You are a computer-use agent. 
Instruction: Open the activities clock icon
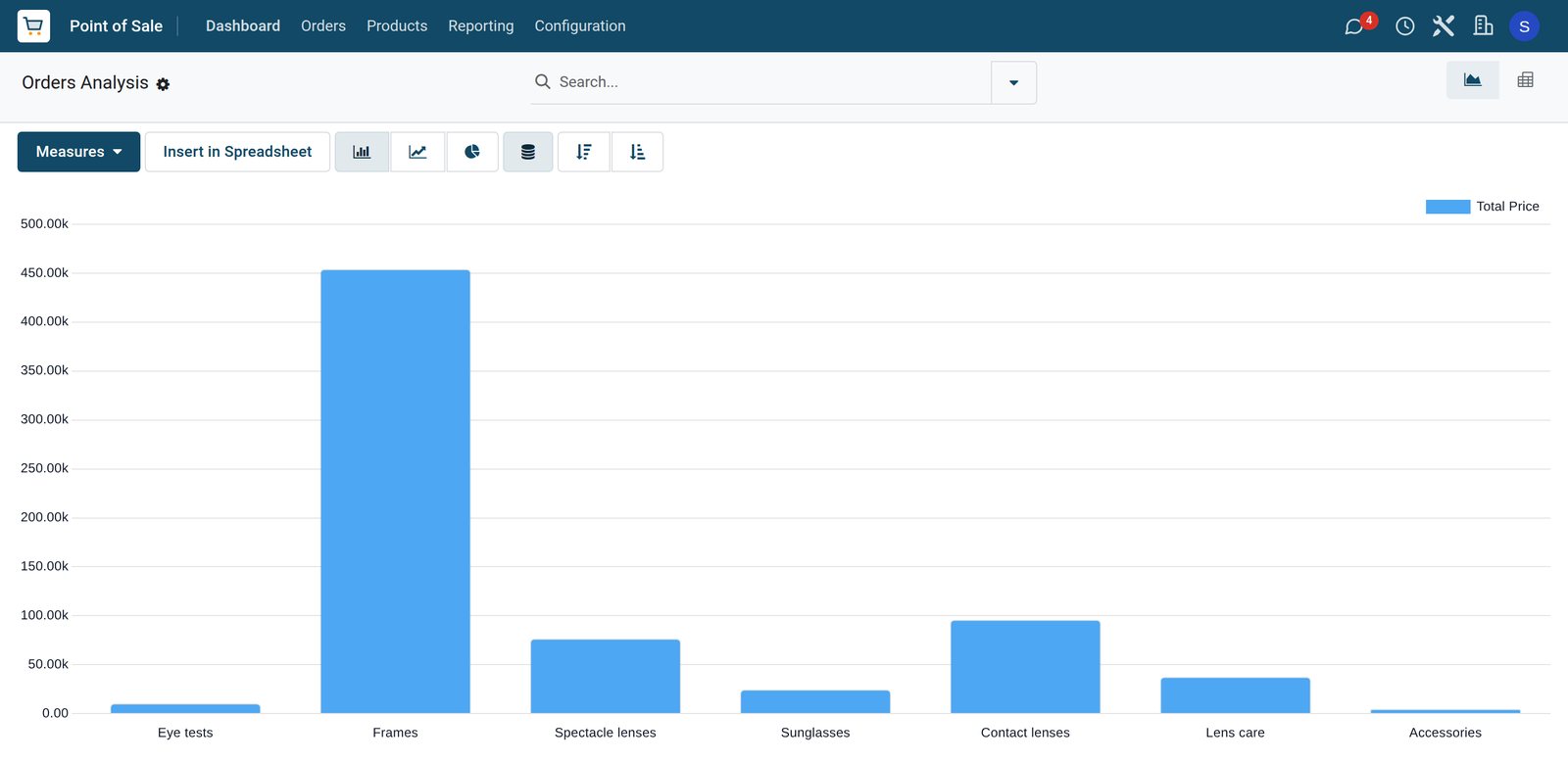click(1405, 26)
